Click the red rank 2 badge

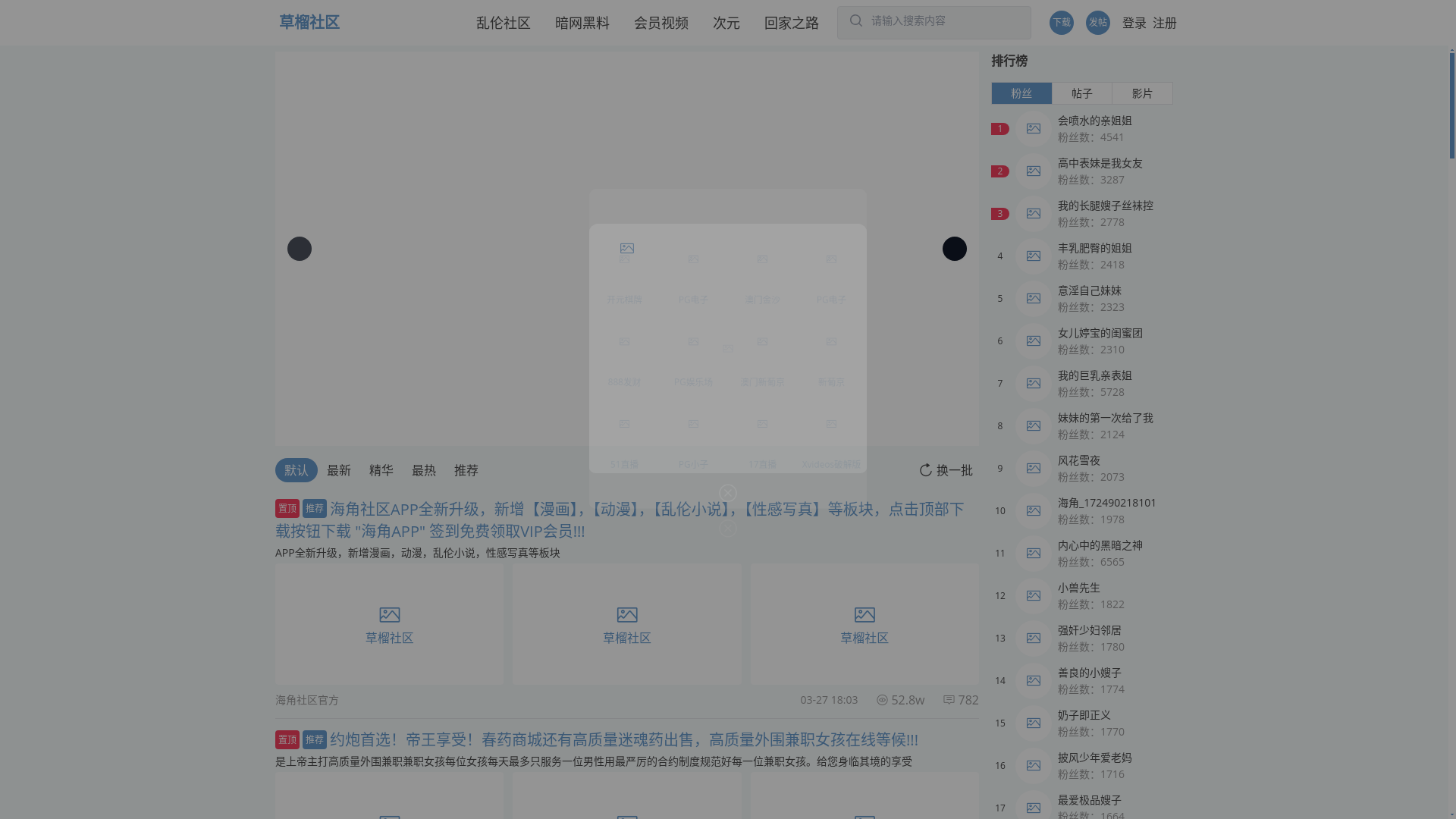(x=1000, y=171)
